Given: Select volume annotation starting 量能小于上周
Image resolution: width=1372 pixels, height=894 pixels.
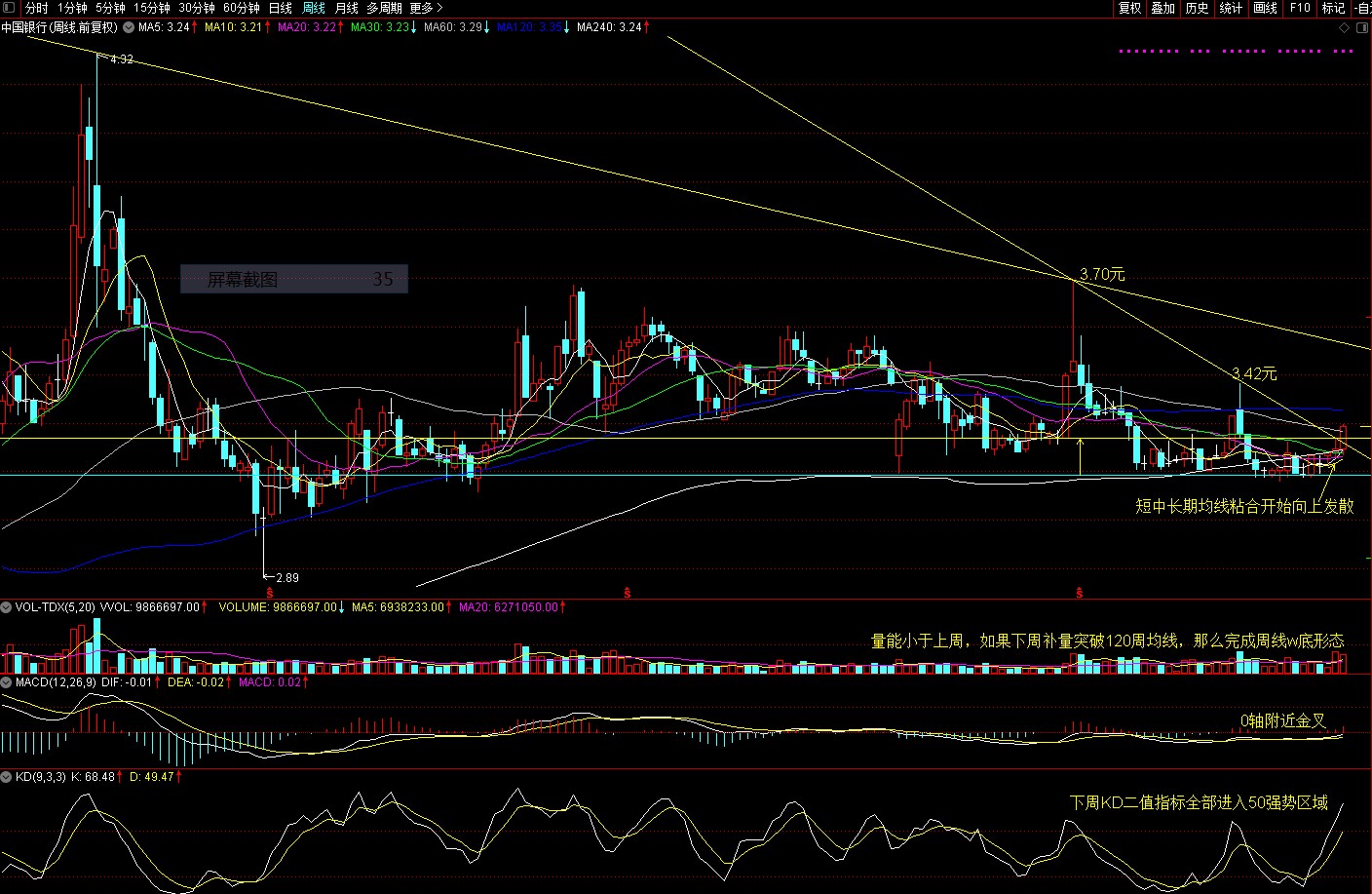Looking at the screenshot, I should click(x=1107, y=641).
